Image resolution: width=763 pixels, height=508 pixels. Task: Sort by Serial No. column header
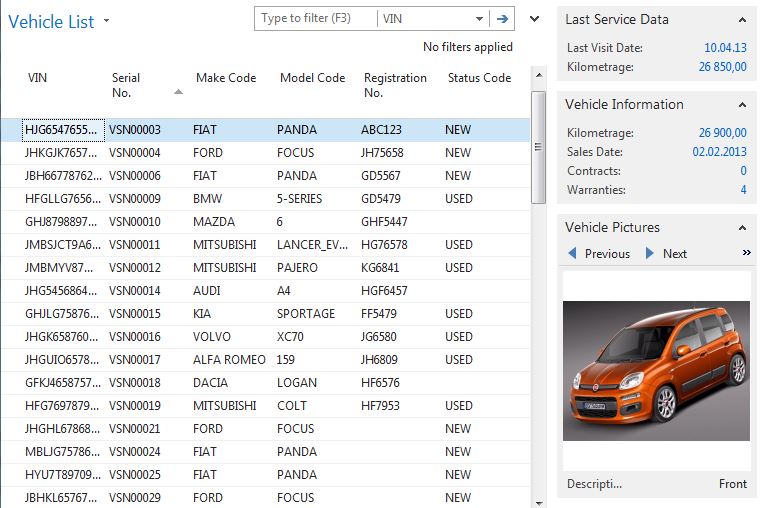click(x=126, y=85)
